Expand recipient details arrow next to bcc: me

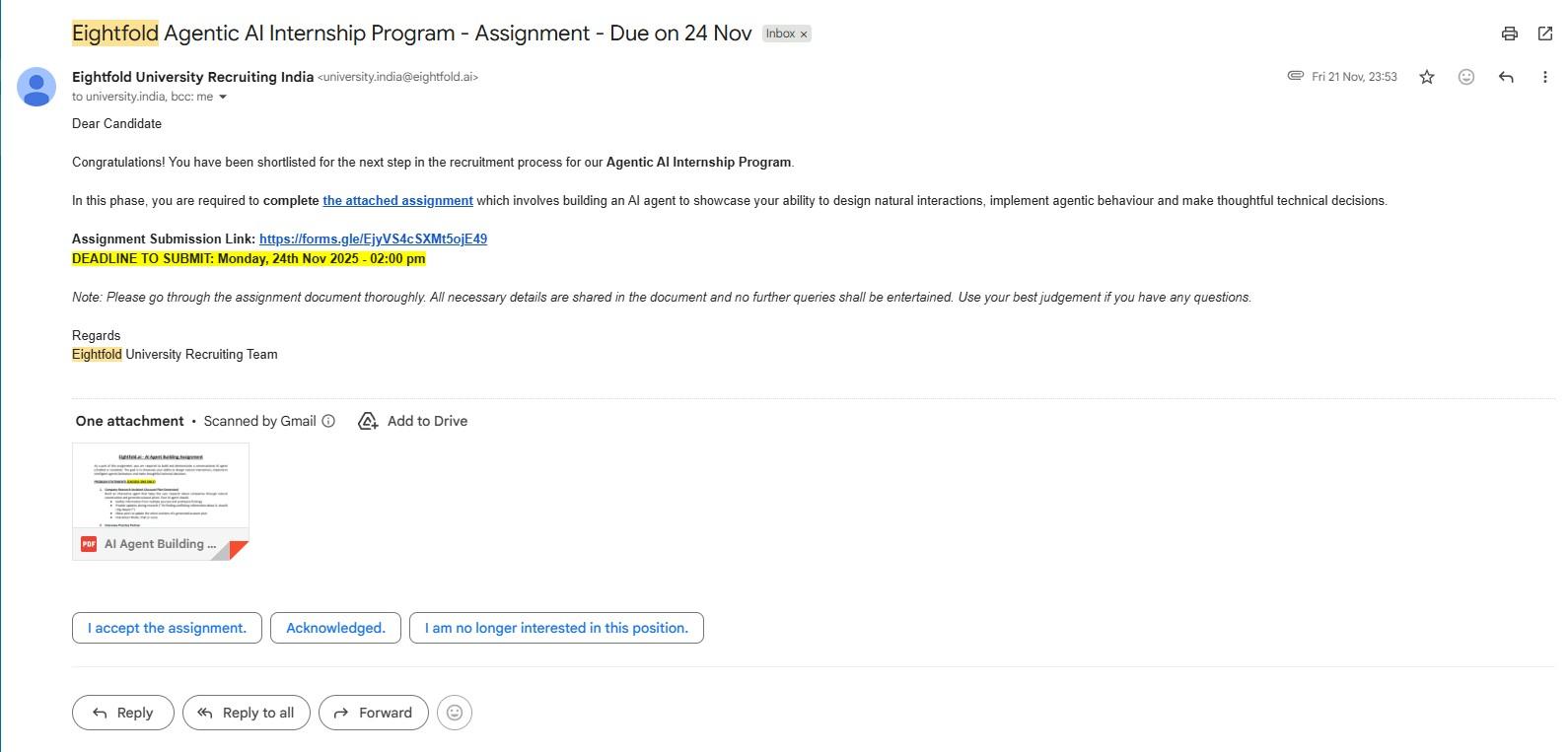click(223, 97)
